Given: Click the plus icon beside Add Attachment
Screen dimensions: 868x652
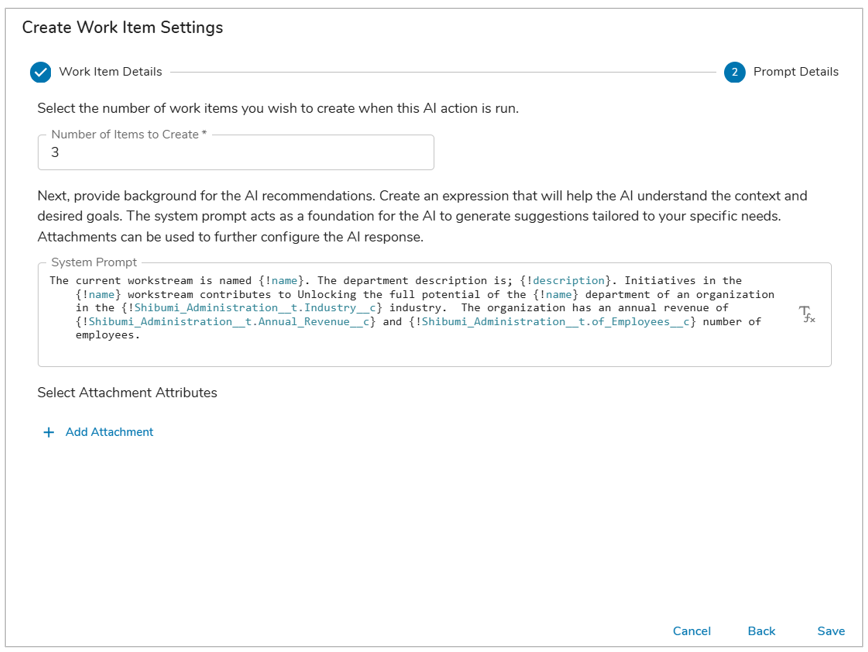Looking at the screenshot, I should (x=49, y=432).
